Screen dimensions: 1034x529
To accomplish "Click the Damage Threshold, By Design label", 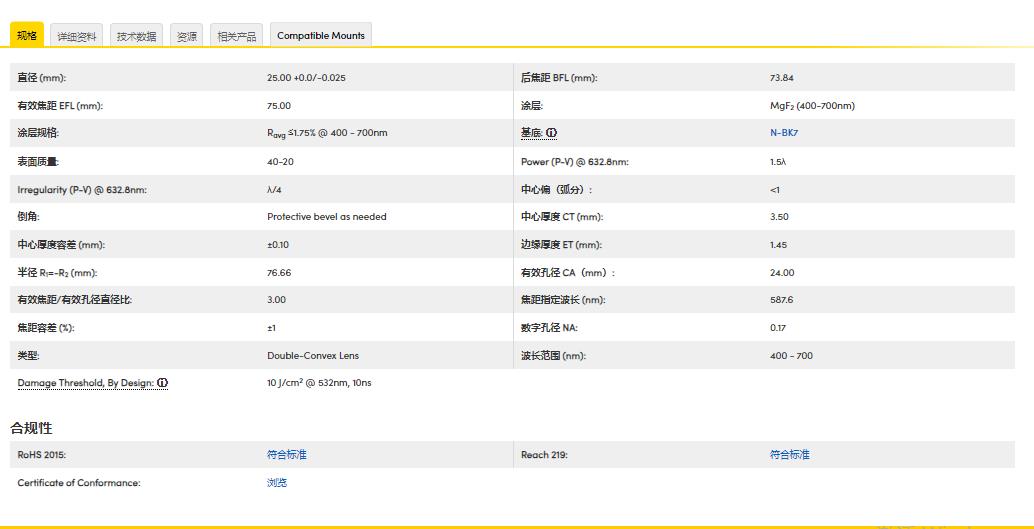I will point(85,383).
